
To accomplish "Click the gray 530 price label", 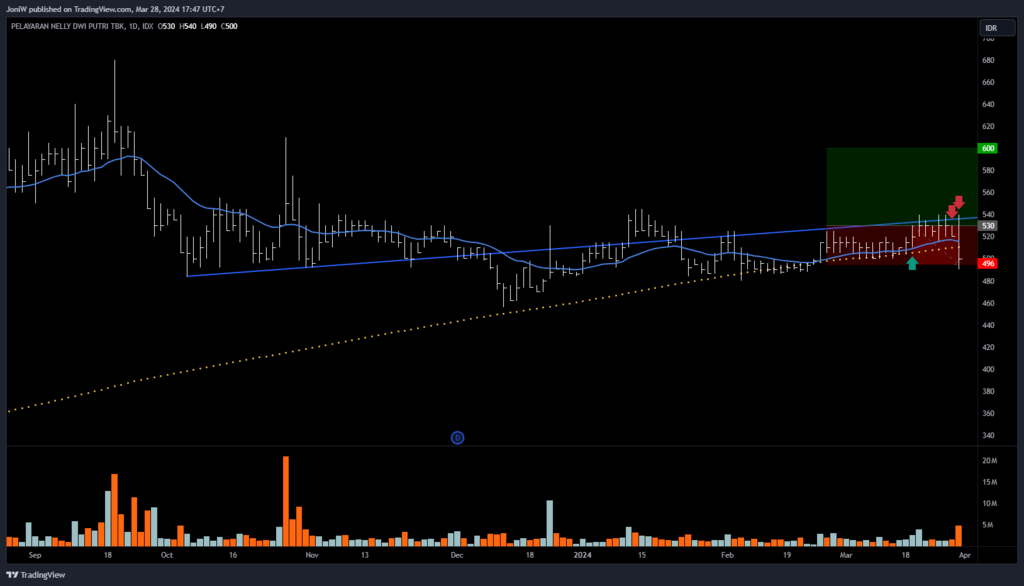I will (988, 227).
